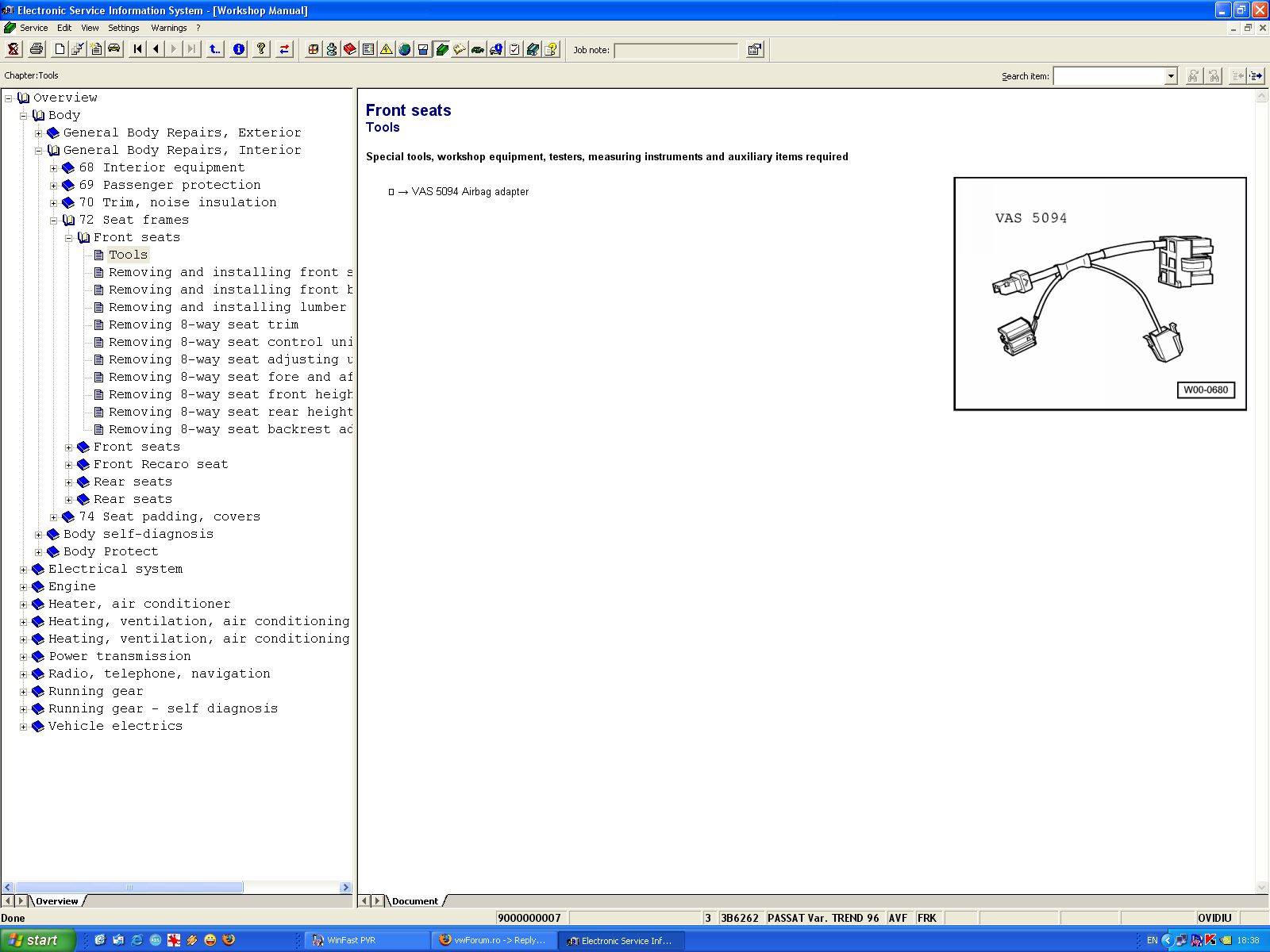This screenshot has height=952, width=1270.
Task: Click the VAS 5094 Airbag adapter link
Action: point(469,192)
